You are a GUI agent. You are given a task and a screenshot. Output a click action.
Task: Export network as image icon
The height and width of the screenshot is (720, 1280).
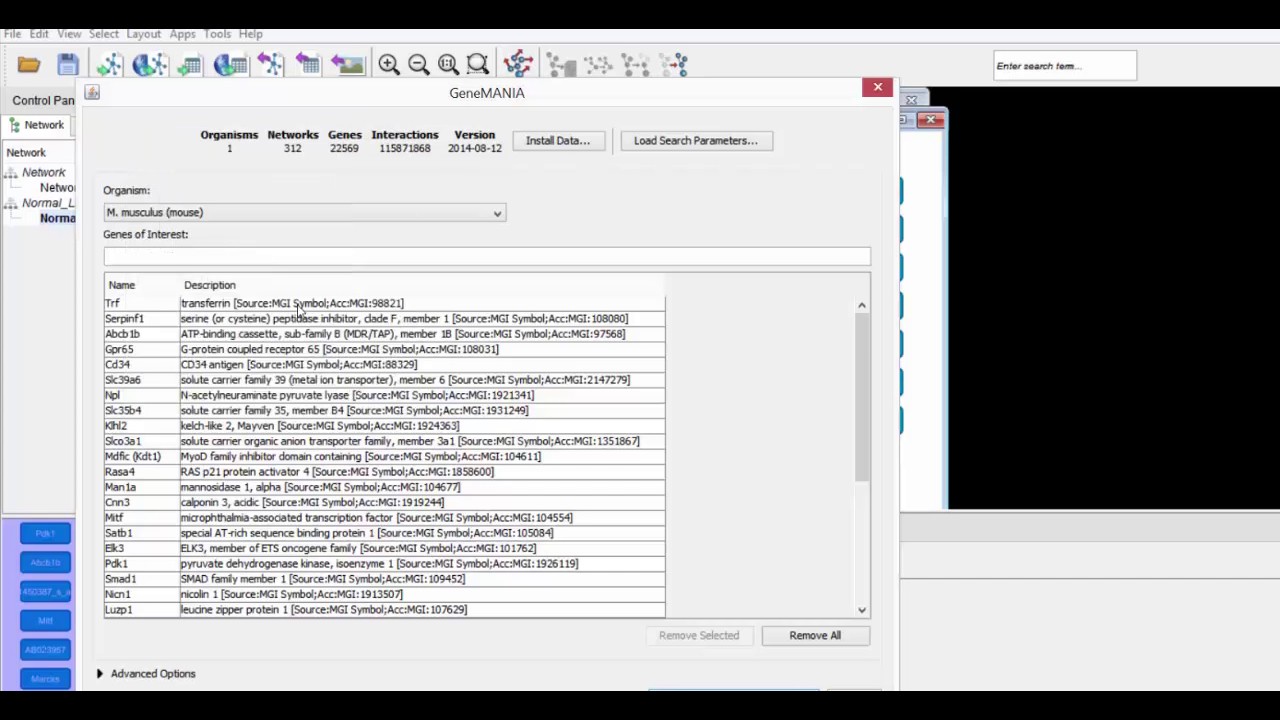[347, 65]
